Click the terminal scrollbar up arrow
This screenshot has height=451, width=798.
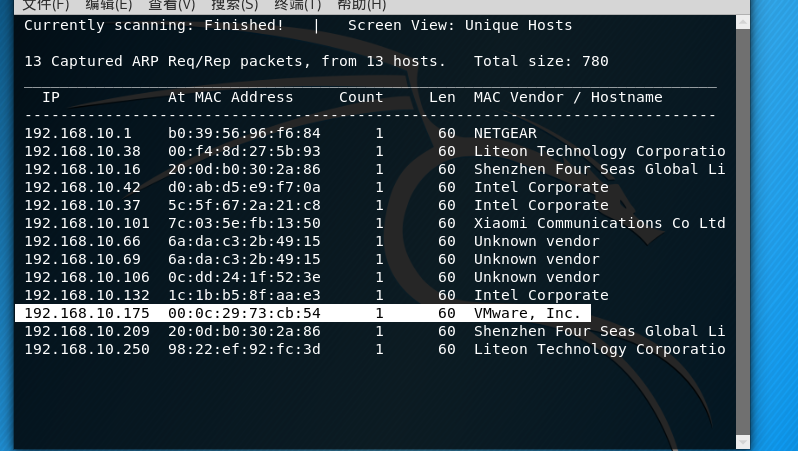[743, 22]
